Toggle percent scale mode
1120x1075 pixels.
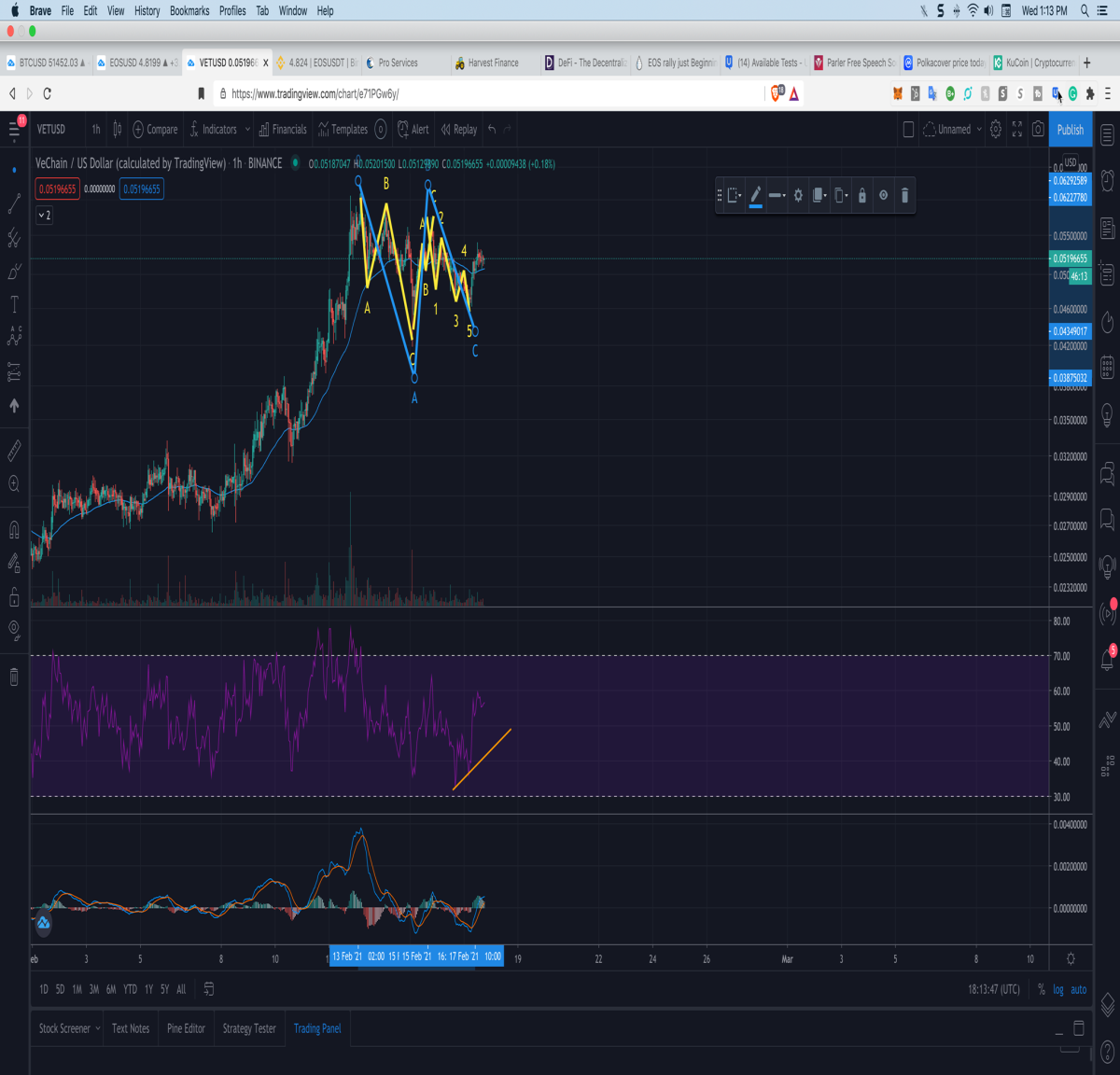pyautogui.click(x=1042, y=990)
